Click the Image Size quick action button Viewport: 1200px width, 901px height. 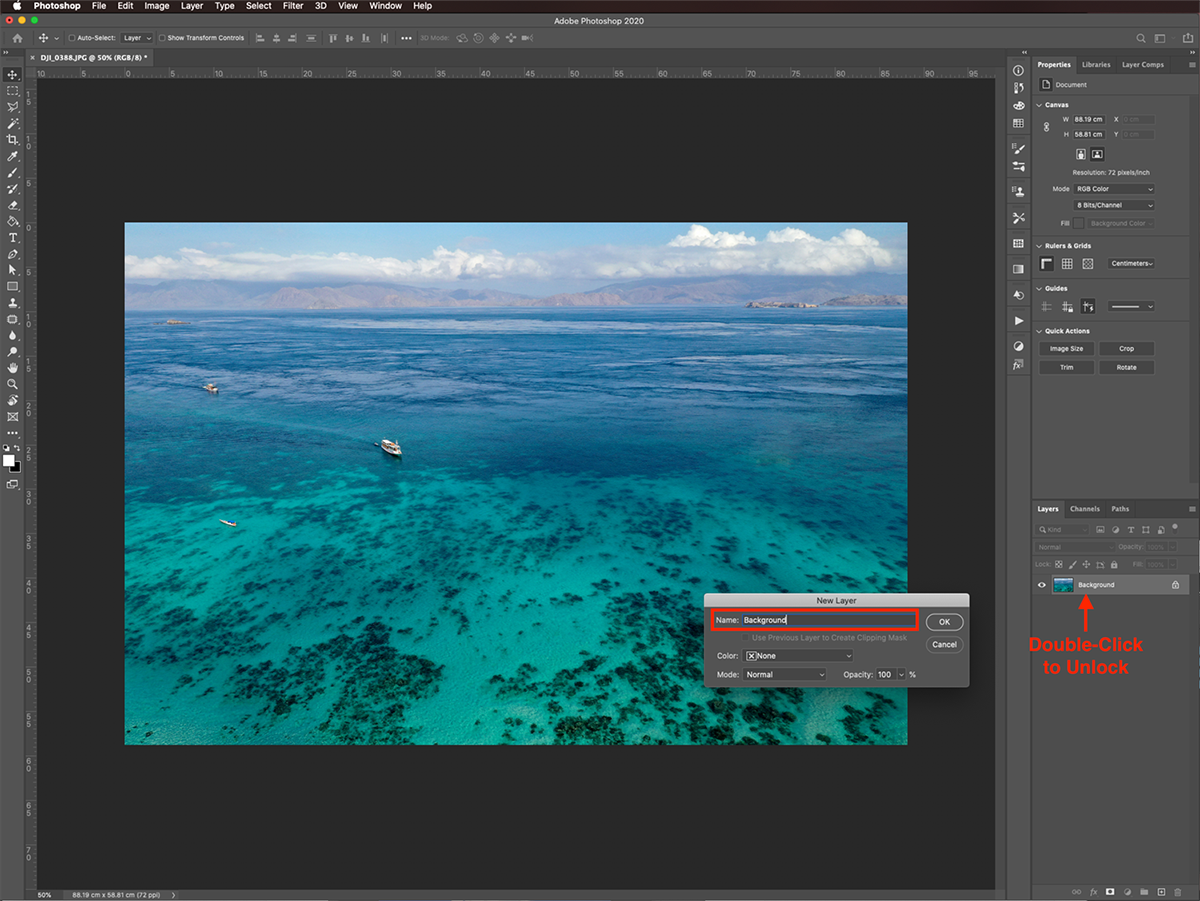[x=1066, y=349]
